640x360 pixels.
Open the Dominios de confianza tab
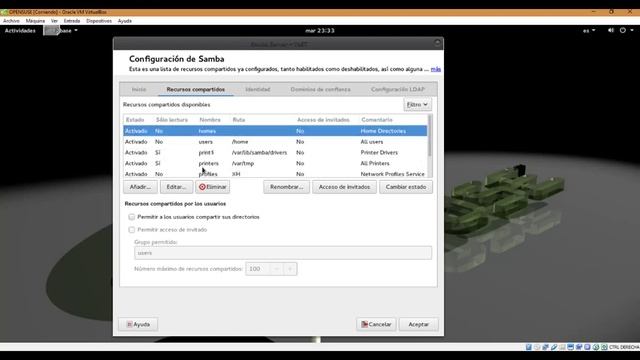click(x=320, y=89)
